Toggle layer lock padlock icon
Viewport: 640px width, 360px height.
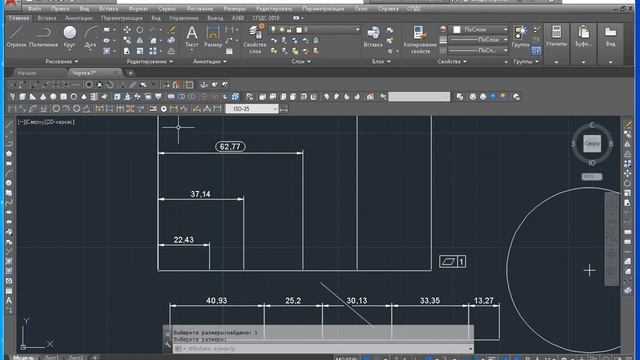pyautogui.click(x=289, y=29)
